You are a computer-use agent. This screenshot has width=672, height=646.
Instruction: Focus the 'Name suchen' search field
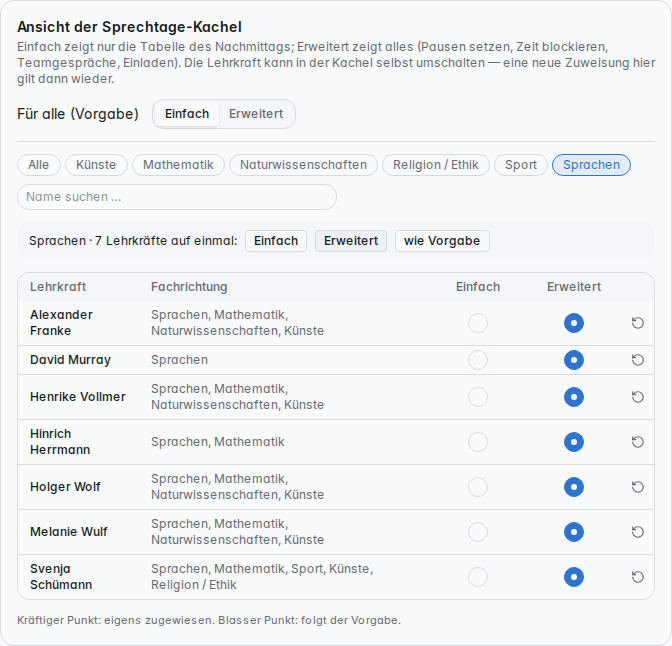point(177,197)
